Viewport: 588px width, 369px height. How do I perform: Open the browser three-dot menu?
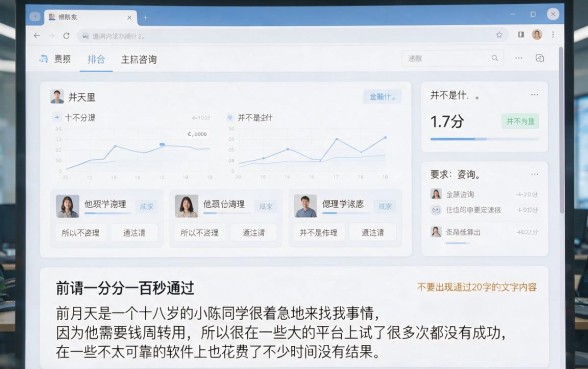point(553,34)
